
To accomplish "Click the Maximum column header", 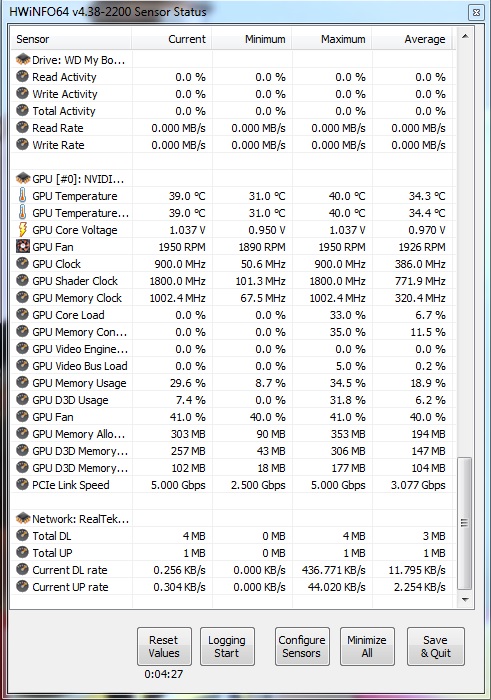I will pos(332,39).
